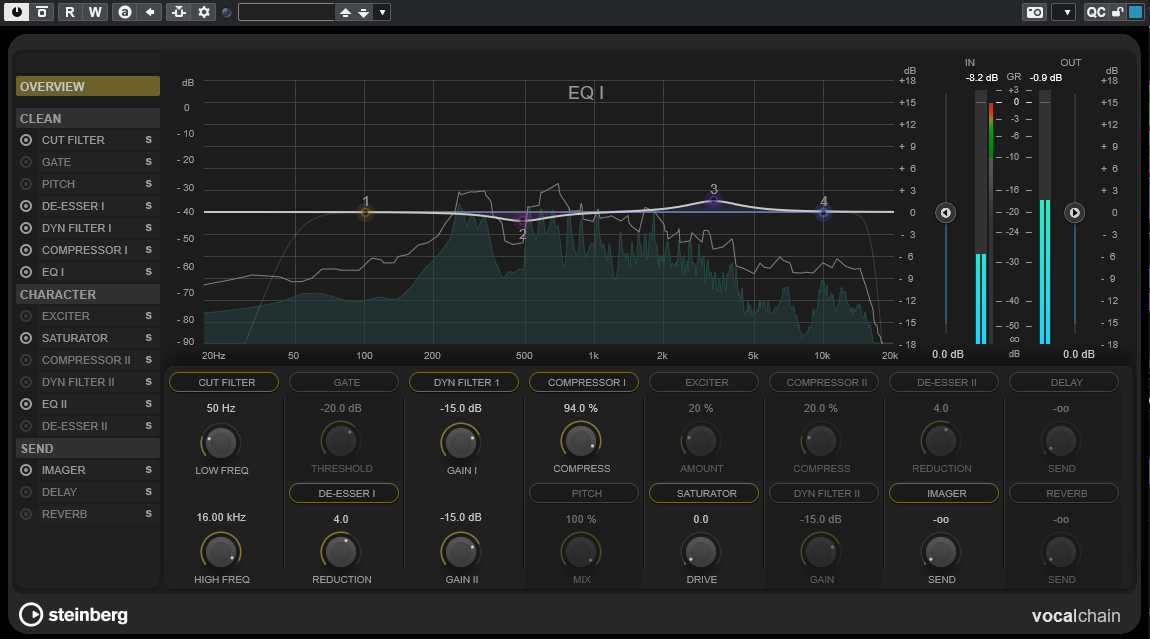The width and height of the screenshot is (1150, 639).
Task: Click the A/B settings comparison icon
Action: click(125, 12)
